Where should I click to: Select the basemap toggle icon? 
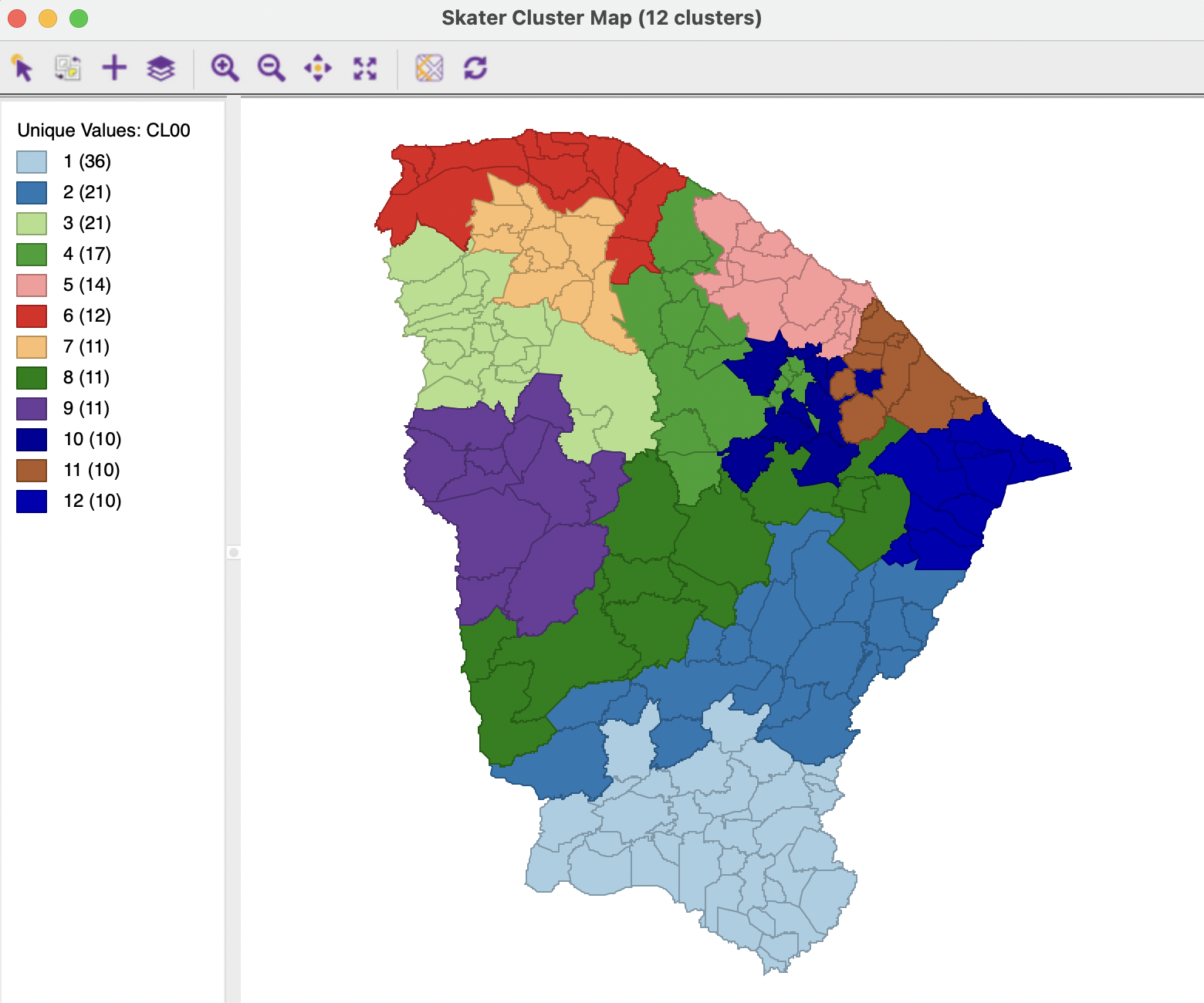click(x=429, y=68)
